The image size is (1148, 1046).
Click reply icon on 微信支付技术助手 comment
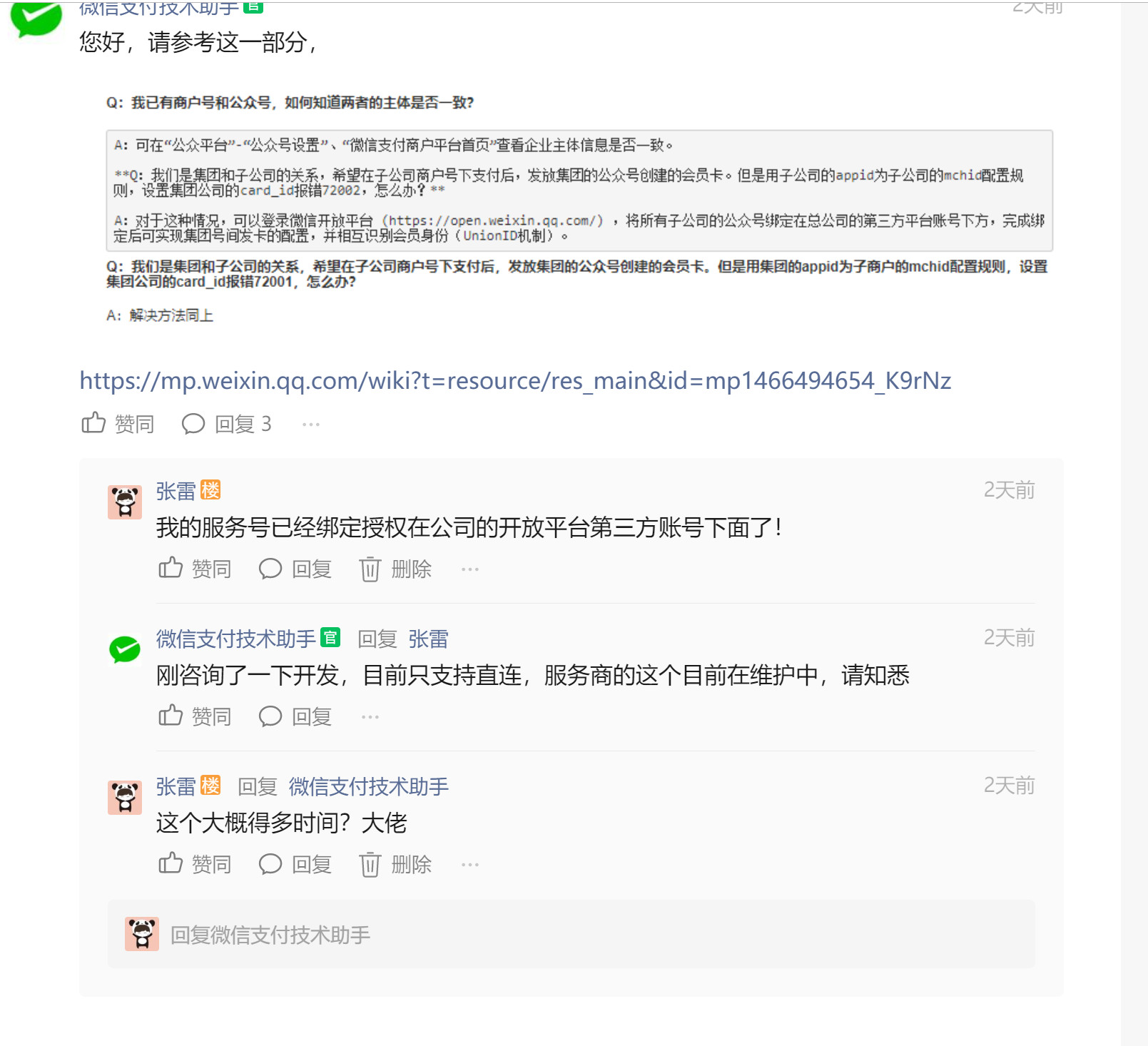pyautogui.click(x=270, y=716)
